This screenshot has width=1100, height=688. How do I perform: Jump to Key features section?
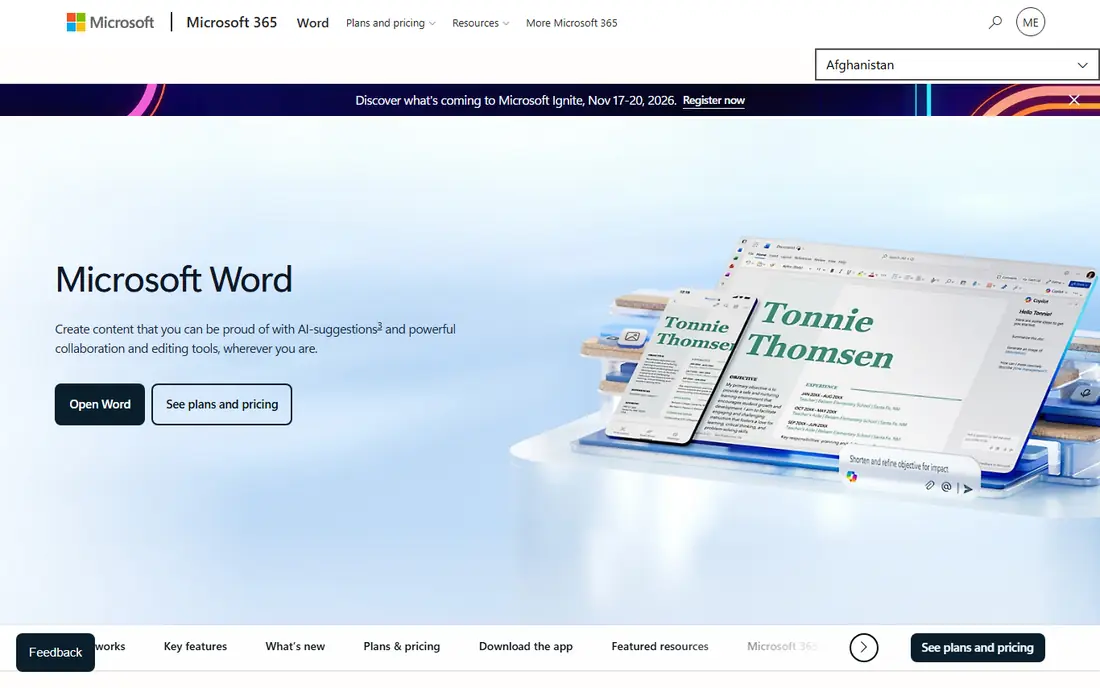[x=195, y=647]
